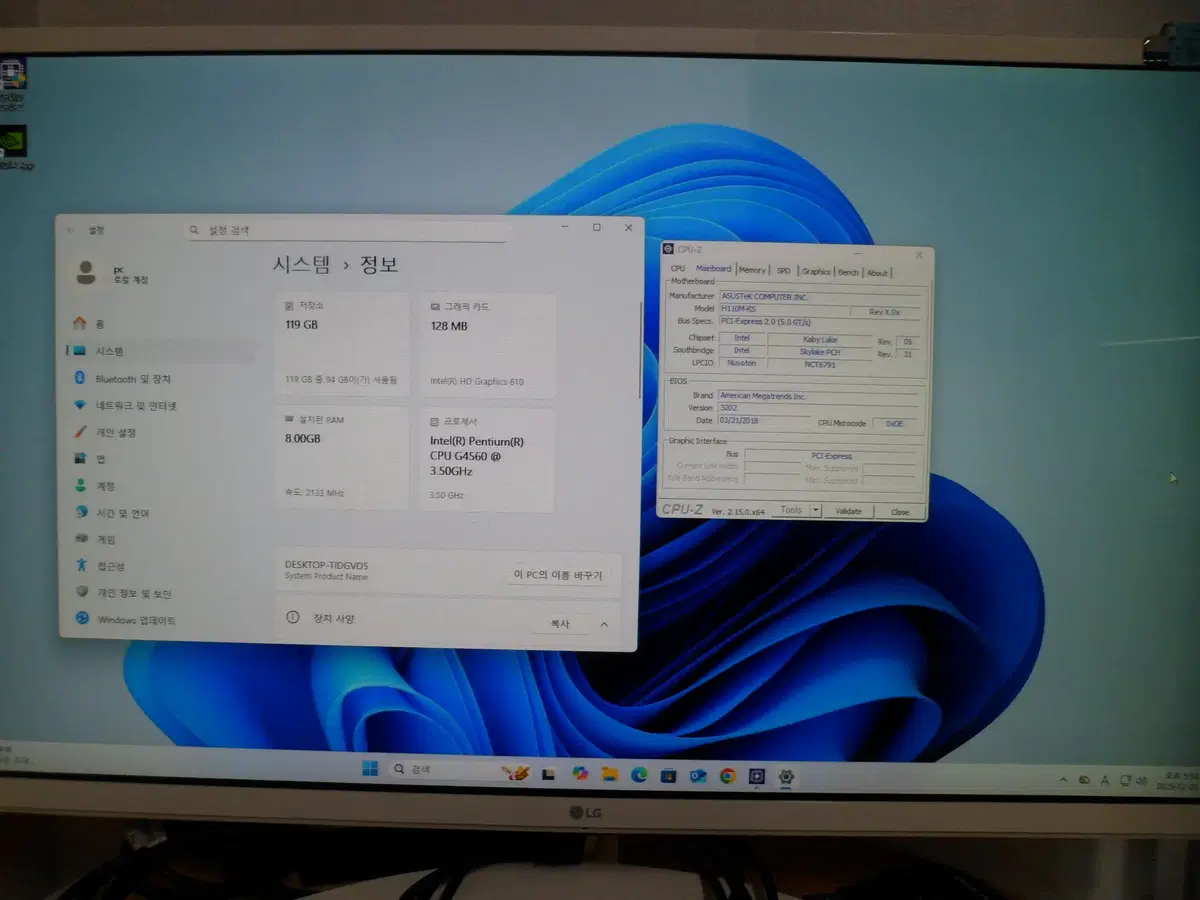Open Copilot from taskbar
1200x900 pixels.
click(580, 773)
